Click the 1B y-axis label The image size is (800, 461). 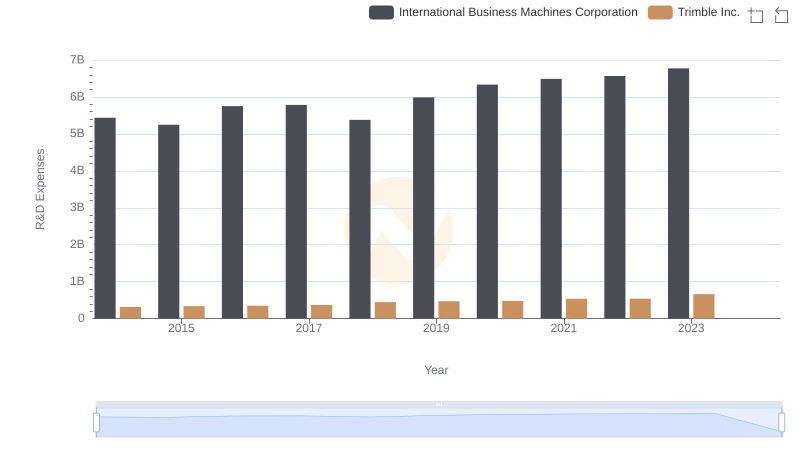click(77, 281)
